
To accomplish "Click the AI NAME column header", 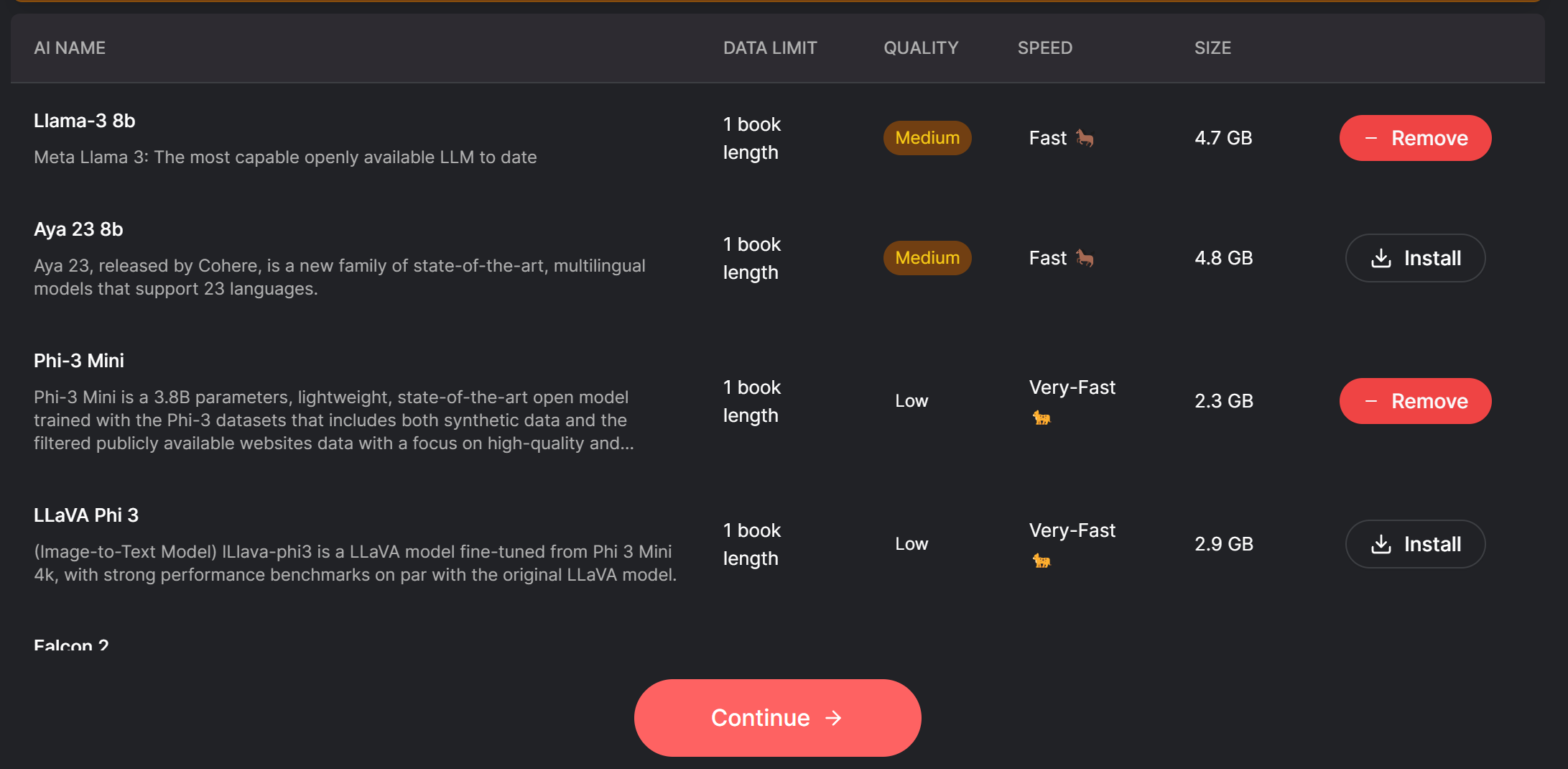I will (x=70, y=48).
